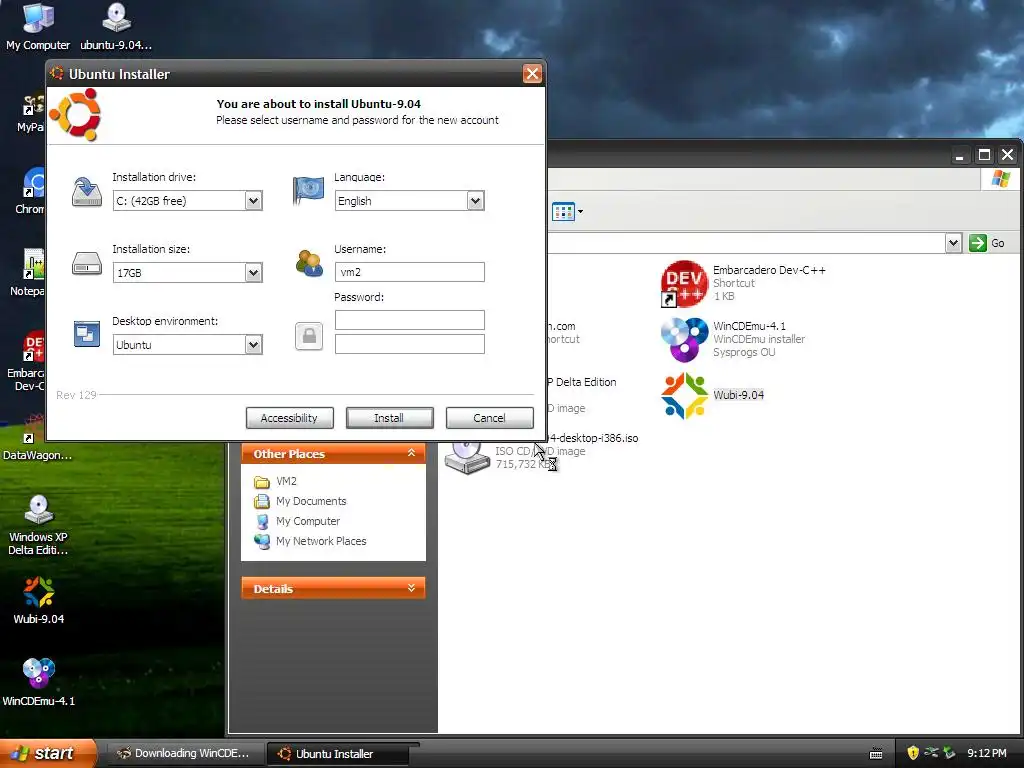The width and height of the screenshot is (1024, 768).
Task: Select Embarcadero Dev-C++ in Explorer window
Action: tap(743, 283)
